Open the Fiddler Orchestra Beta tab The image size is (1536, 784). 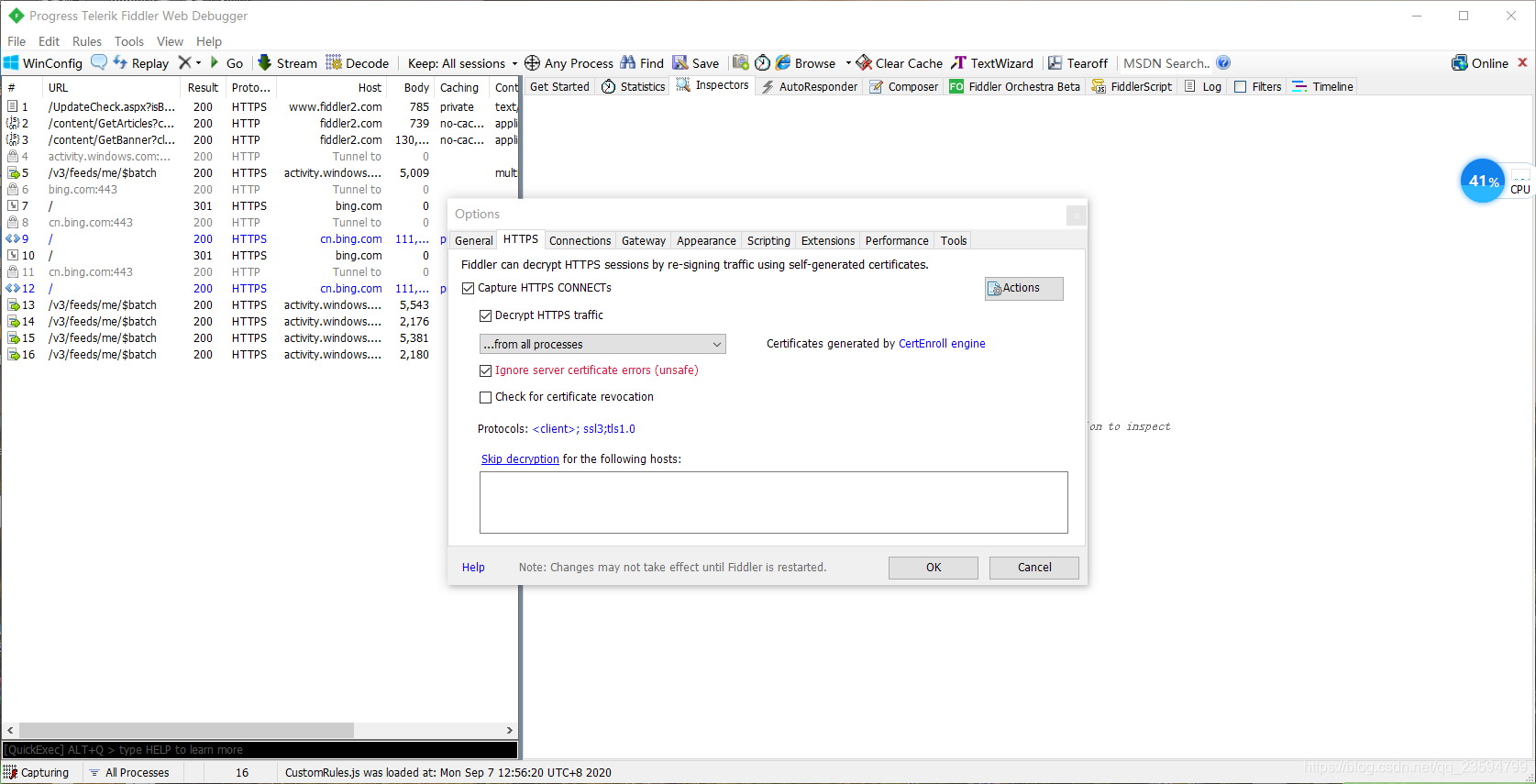tap(1016, 86)
